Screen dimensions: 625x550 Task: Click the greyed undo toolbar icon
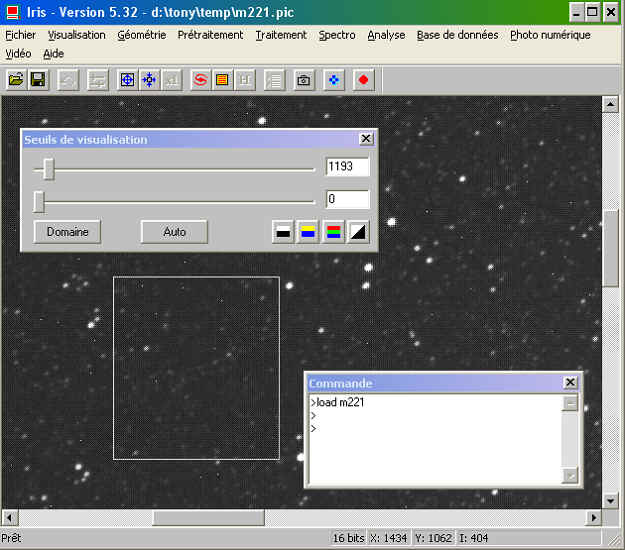[x=68, y=80]
